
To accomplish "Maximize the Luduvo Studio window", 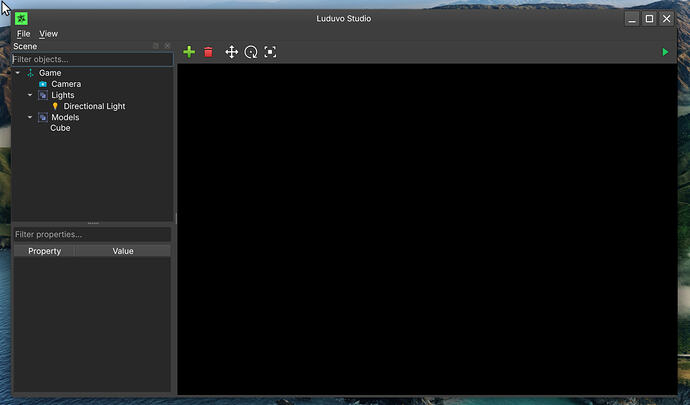I will [x=649, y=18].
